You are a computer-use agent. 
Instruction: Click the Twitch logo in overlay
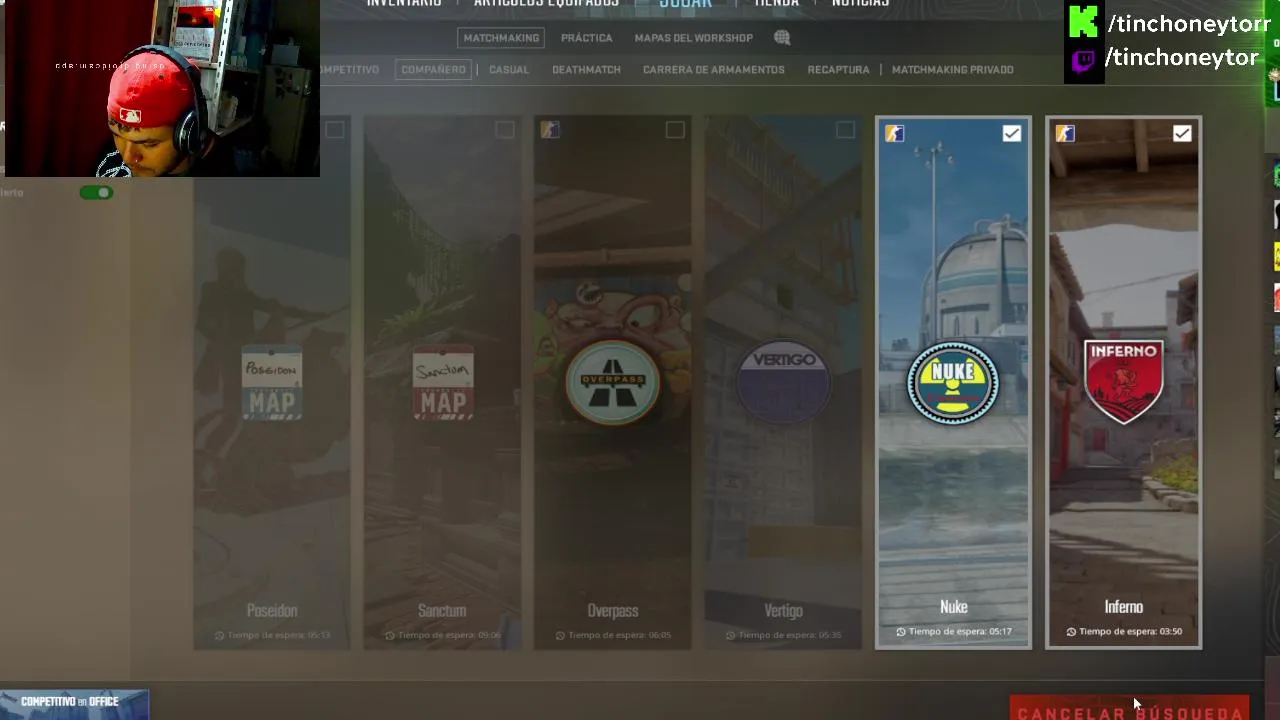pyautogui.click(x=1083, y=61)
